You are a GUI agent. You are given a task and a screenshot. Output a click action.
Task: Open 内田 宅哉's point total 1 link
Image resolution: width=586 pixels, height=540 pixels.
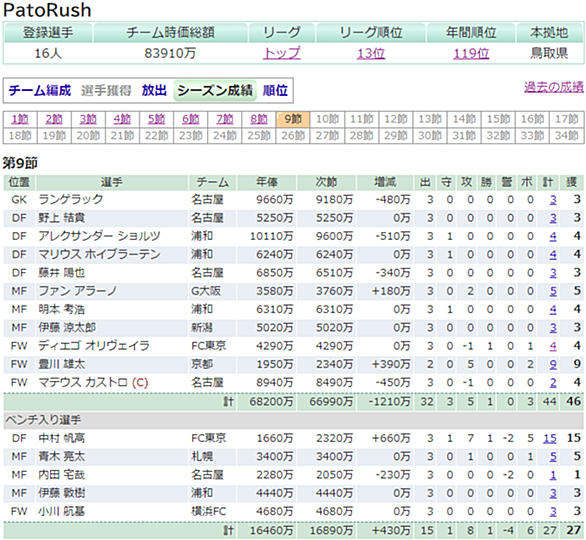tap(553, 475)
